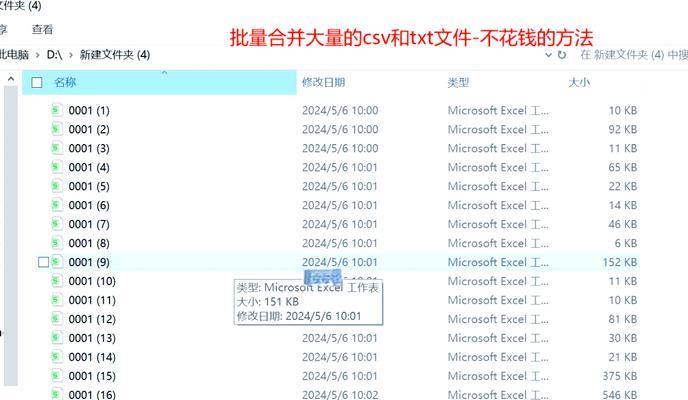Image resolution: width=688 pixels, height=400 pixels.
Task: Select file name 0001 (15)
Action: tap(92, 376)
